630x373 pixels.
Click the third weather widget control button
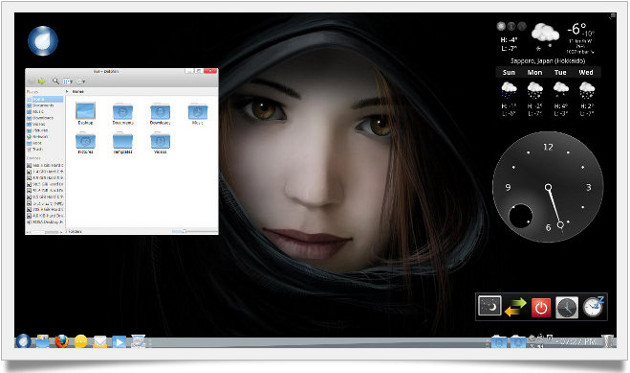point(522,26)
